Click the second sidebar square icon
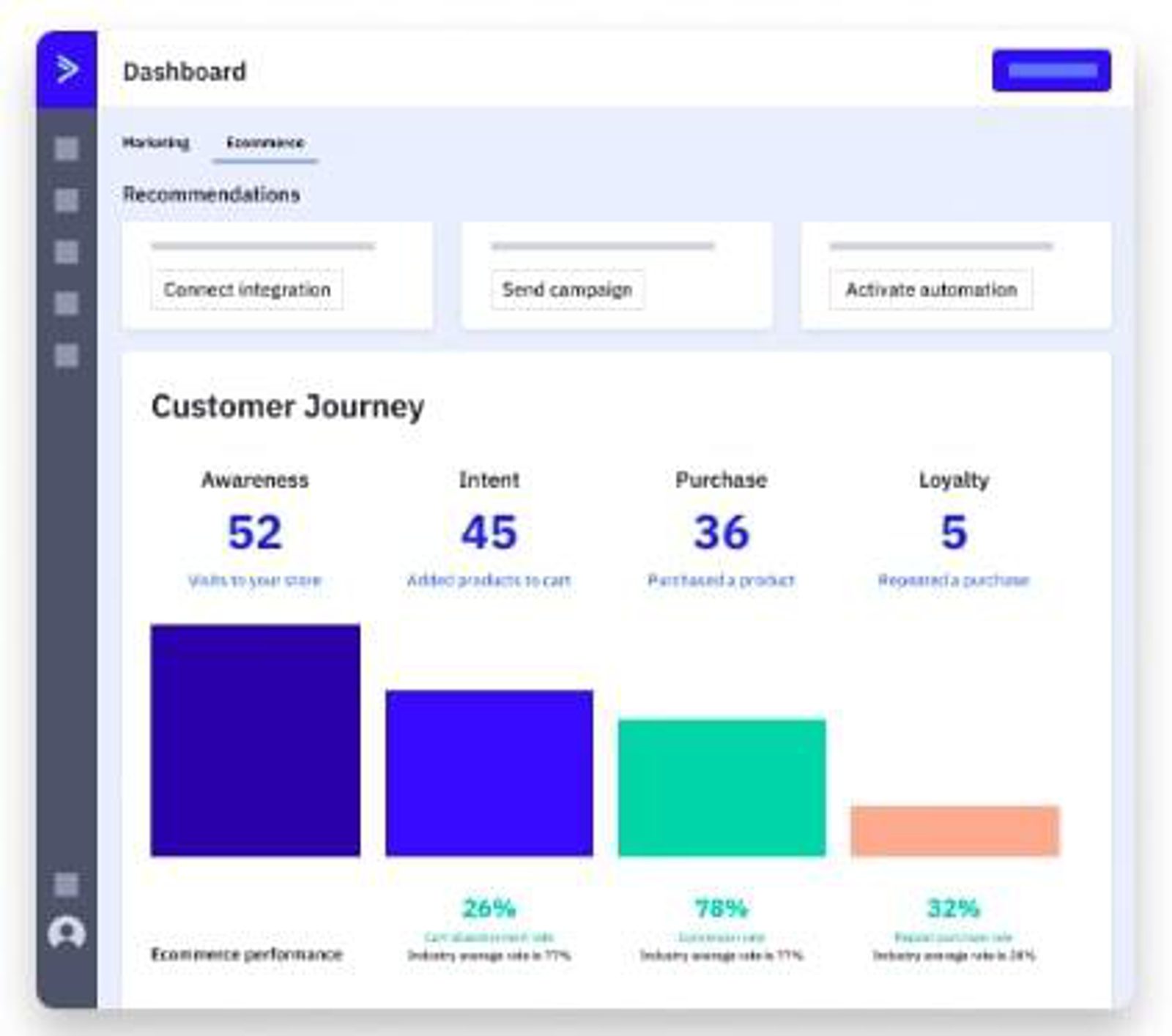1172x1036 pixels. point(67,201)
